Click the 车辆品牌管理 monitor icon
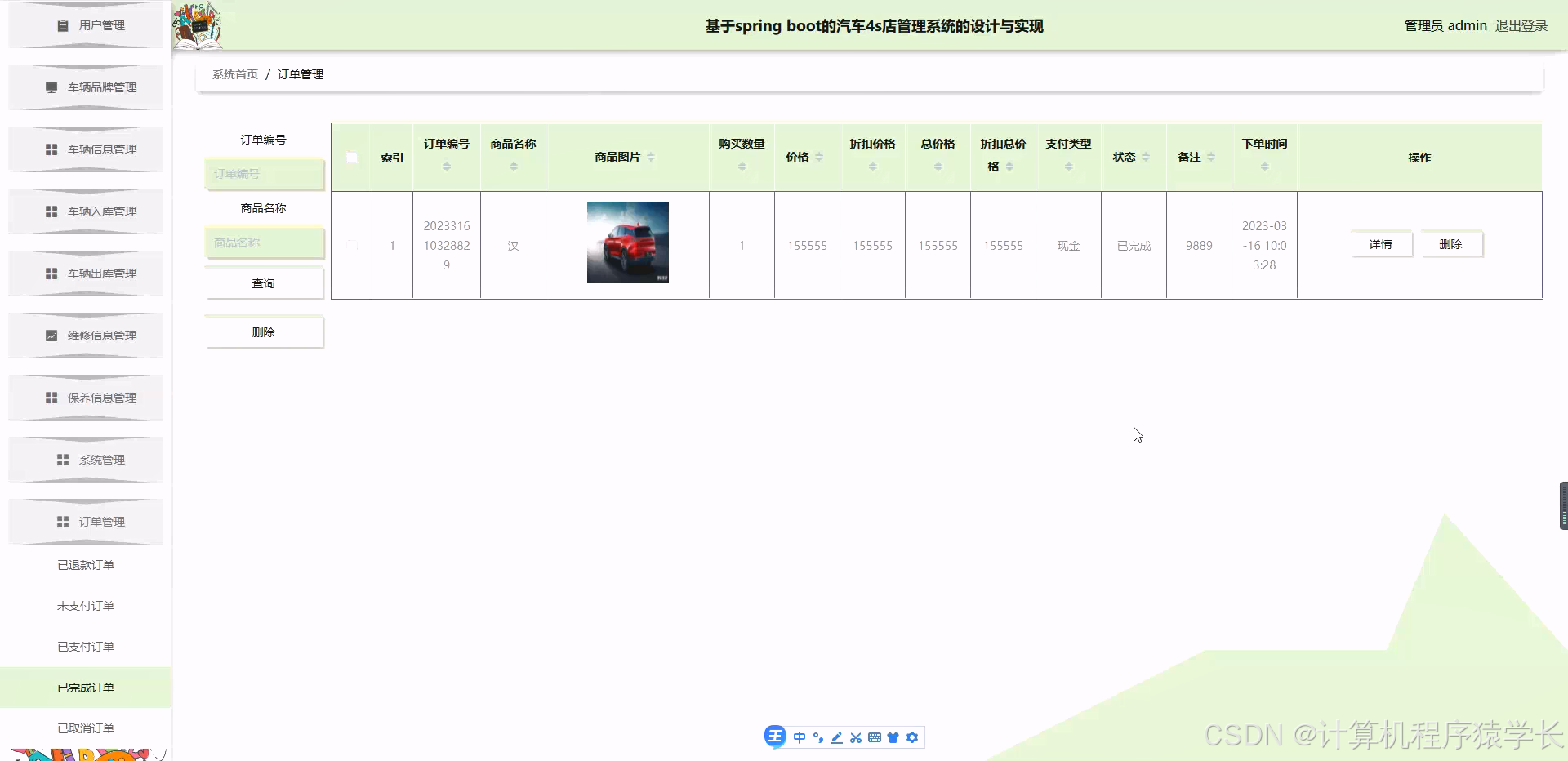This screenshot has width=1568, height=761. click(x=50, y=87)
